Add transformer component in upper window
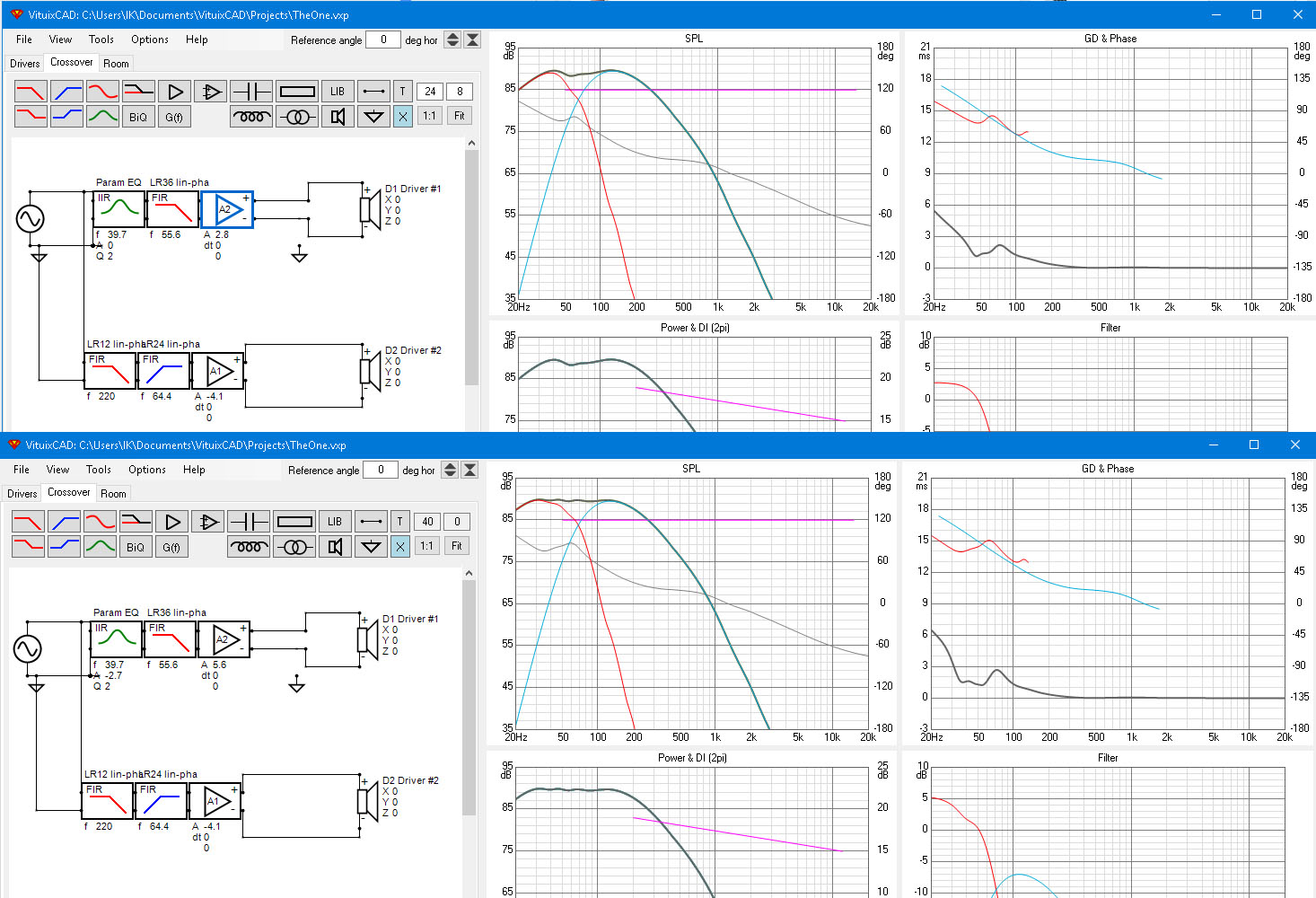Viewport: 1316px width, 898px height. point(297,116)
